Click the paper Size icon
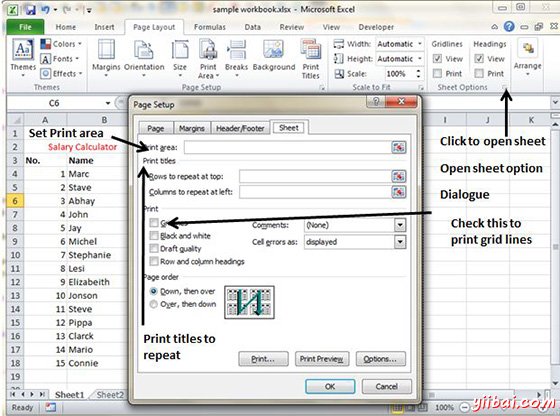This screenshot has width=560, height=416. [x=180, y=50]
